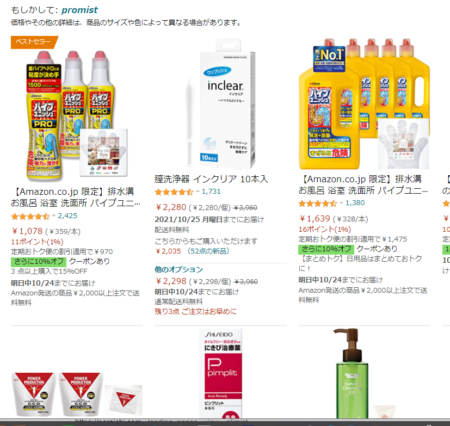Click the ベストセラー orange badge
450x426 pixels.
tap(34, 42)
